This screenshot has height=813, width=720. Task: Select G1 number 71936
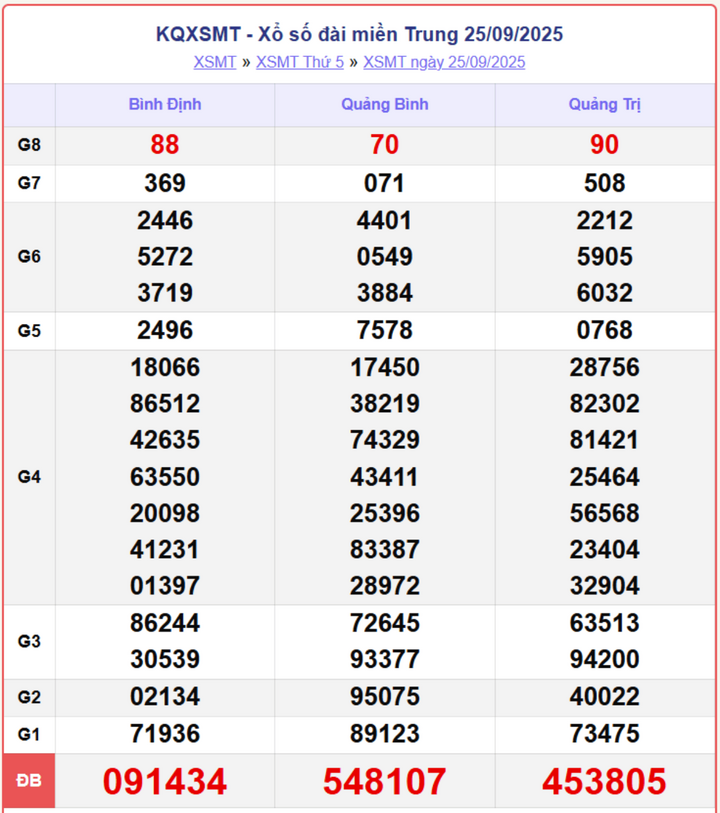pos(165,734)
